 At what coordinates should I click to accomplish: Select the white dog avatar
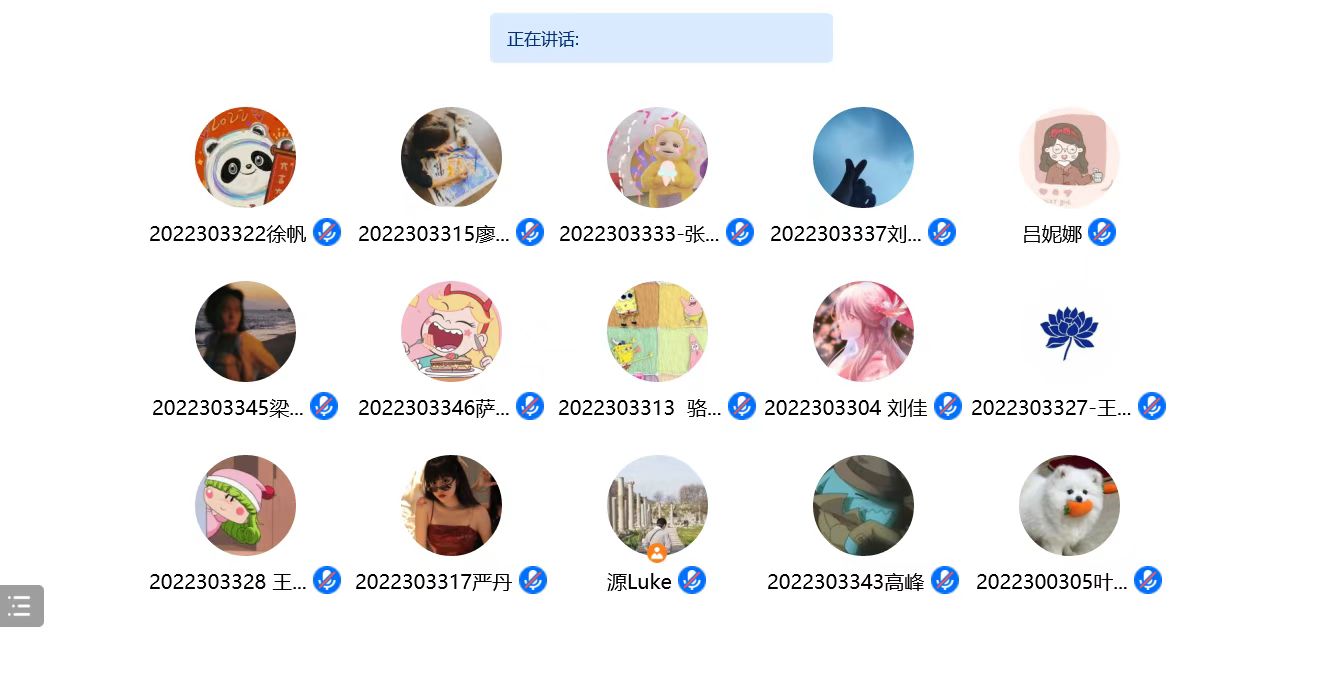coord(1069,505)
